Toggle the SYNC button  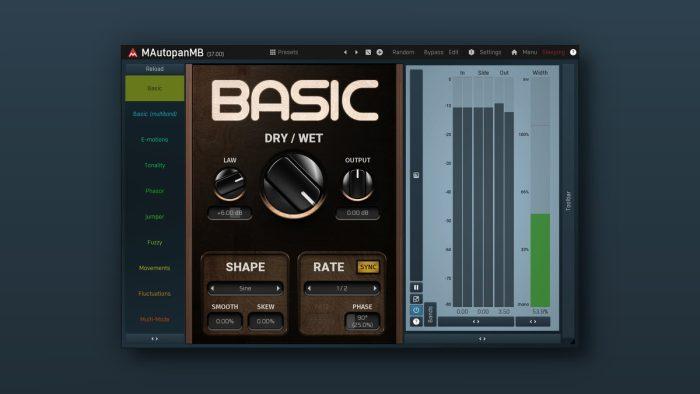point(368,267)
